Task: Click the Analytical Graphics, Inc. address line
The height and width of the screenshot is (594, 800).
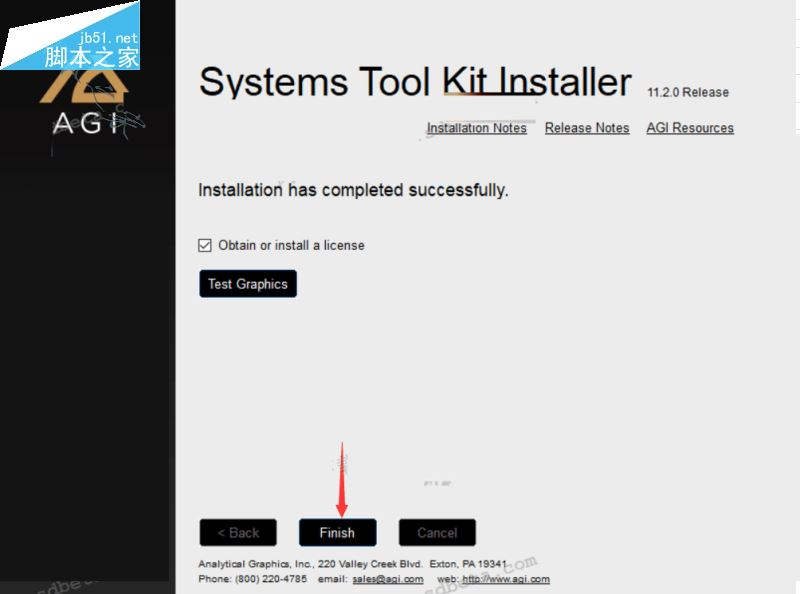Action: (x=352, y=564)
